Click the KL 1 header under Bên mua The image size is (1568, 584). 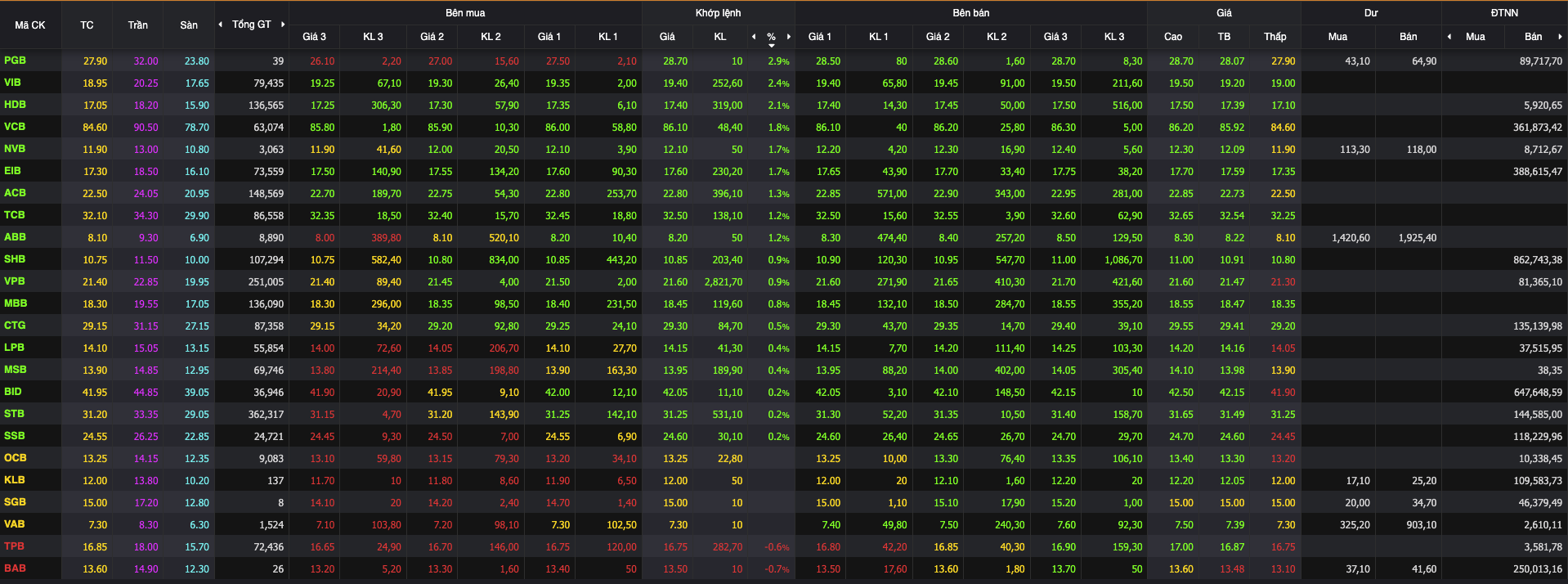(607, 37)
